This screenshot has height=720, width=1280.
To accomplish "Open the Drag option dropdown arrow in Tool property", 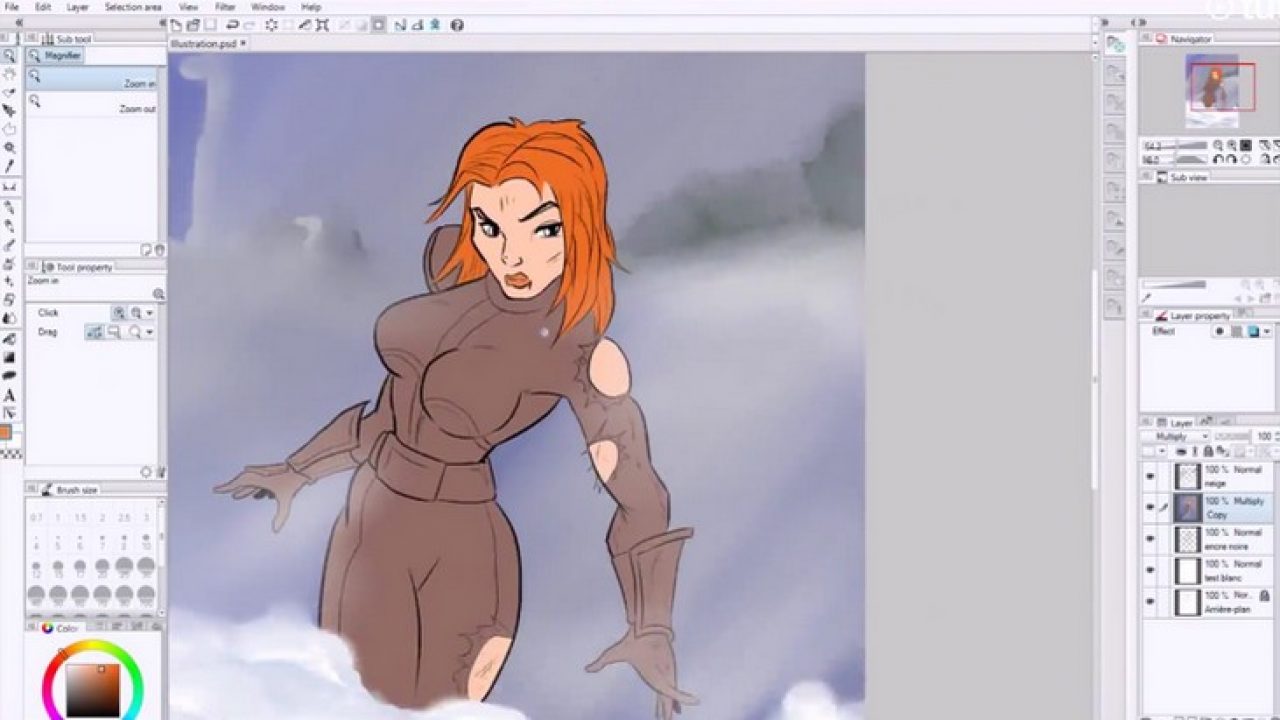I will tap(150, 332).
